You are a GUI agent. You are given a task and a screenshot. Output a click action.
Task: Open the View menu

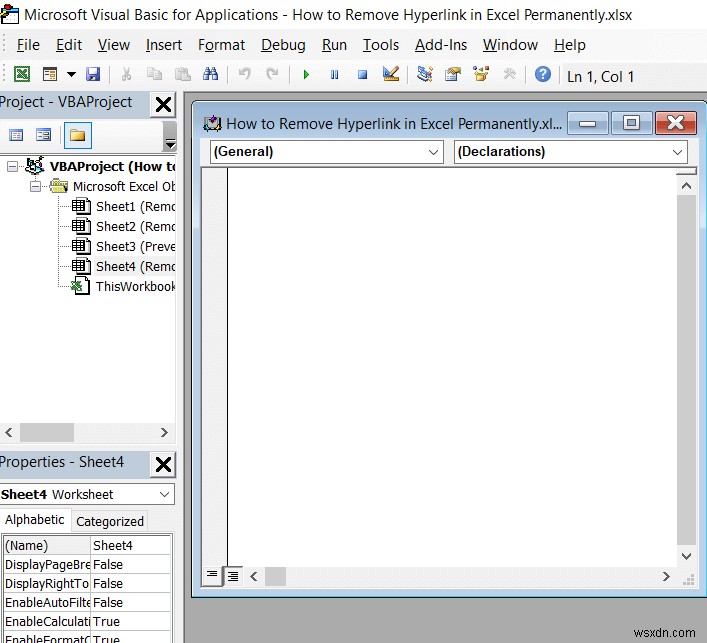coord(114,45)
